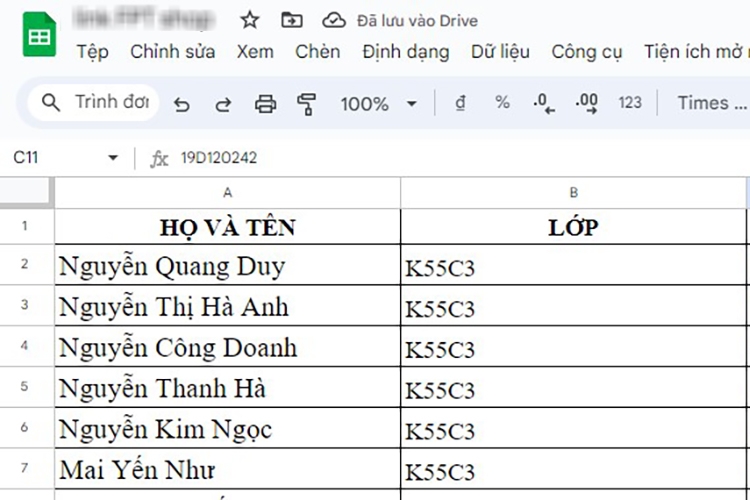Select the HỌ VÀ TÊN header cell
750x500 pixels.
point(228,227)
